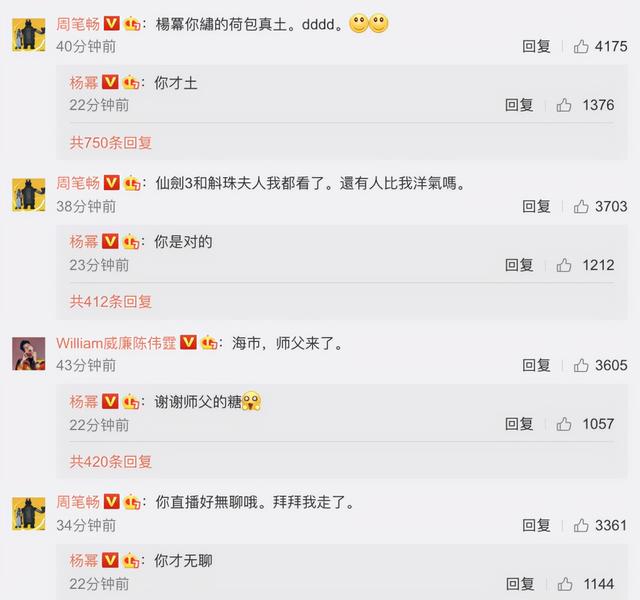Like 周笔畅's comment with 4175 likes

[581, 46]
